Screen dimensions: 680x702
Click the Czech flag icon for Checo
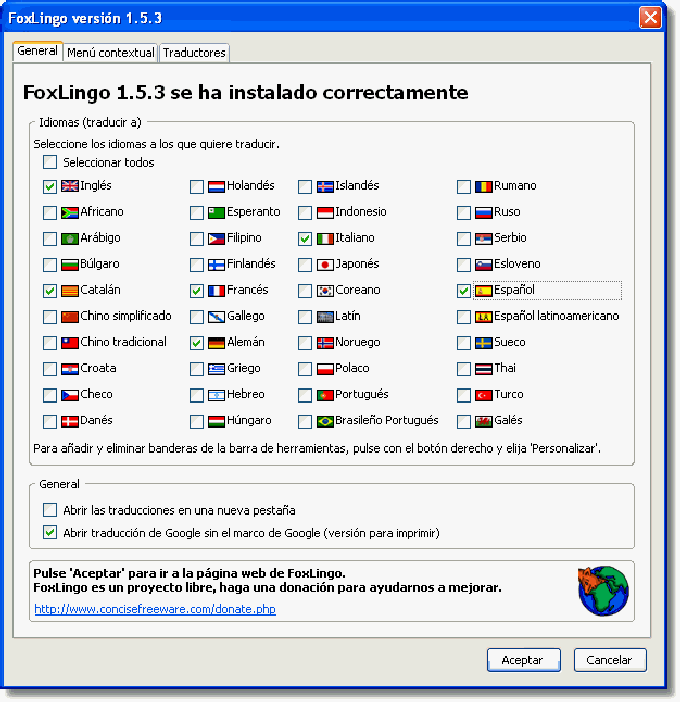[69, 395]
